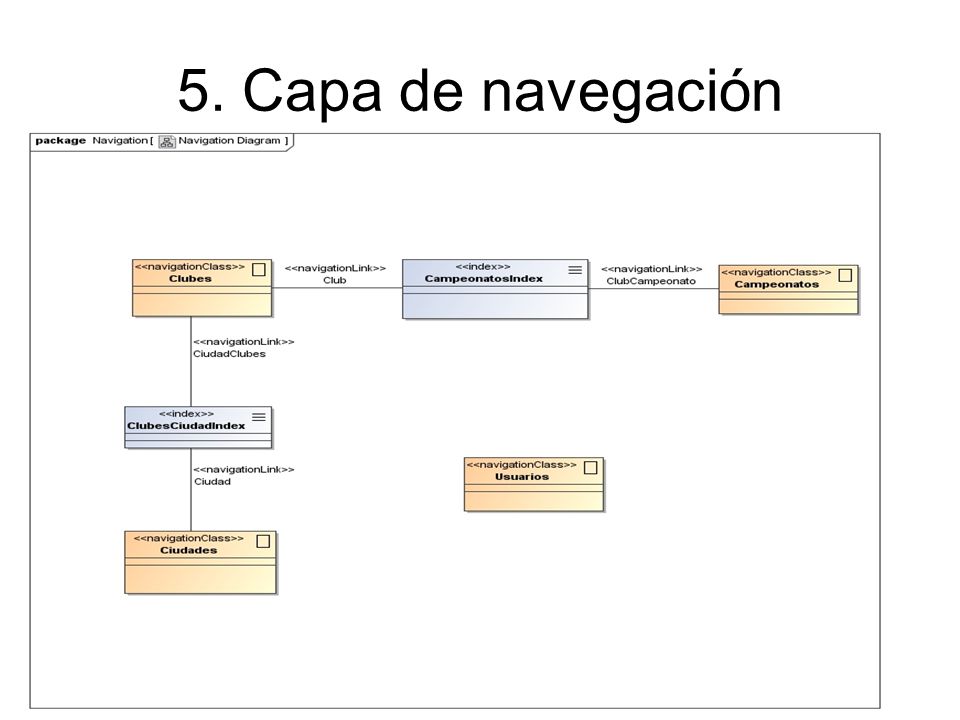Click the <<index>> stereotype on CampeonatosIndex

483,267
